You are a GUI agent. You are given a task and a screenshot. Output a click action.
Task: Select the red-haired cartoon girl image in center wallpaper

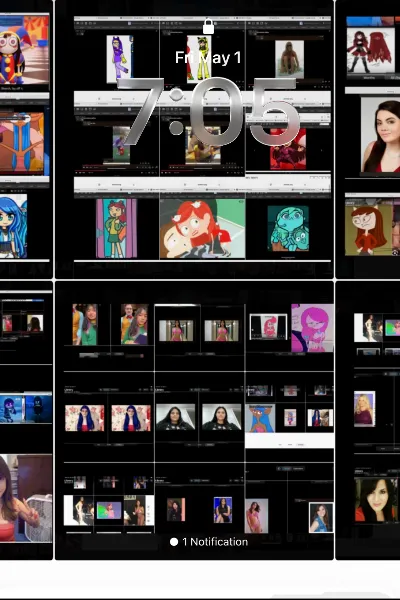(x=202, y=228)
